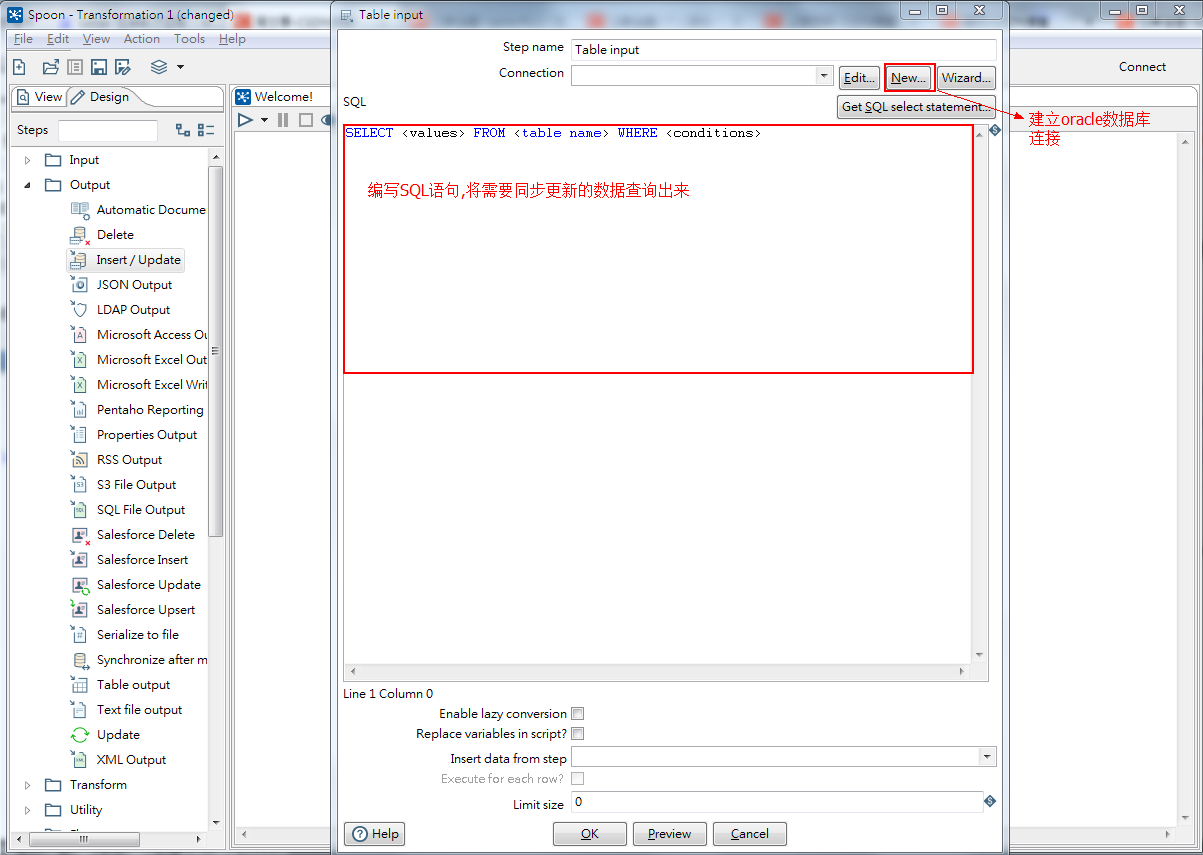This screenshot has width=1203, height=855.
Task: Run the transformation with the play icon
Action: 244,120
